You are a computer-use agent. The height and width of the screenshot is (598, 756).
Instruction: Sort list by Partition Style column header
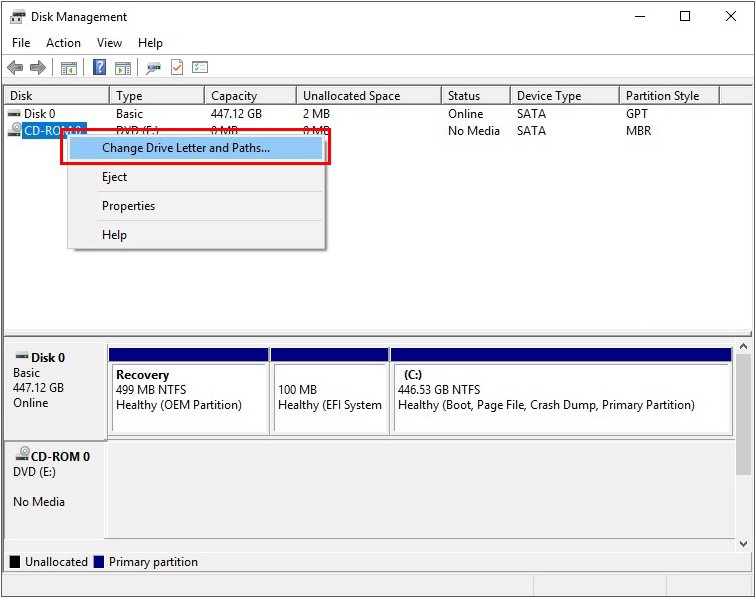coord(662,96)
